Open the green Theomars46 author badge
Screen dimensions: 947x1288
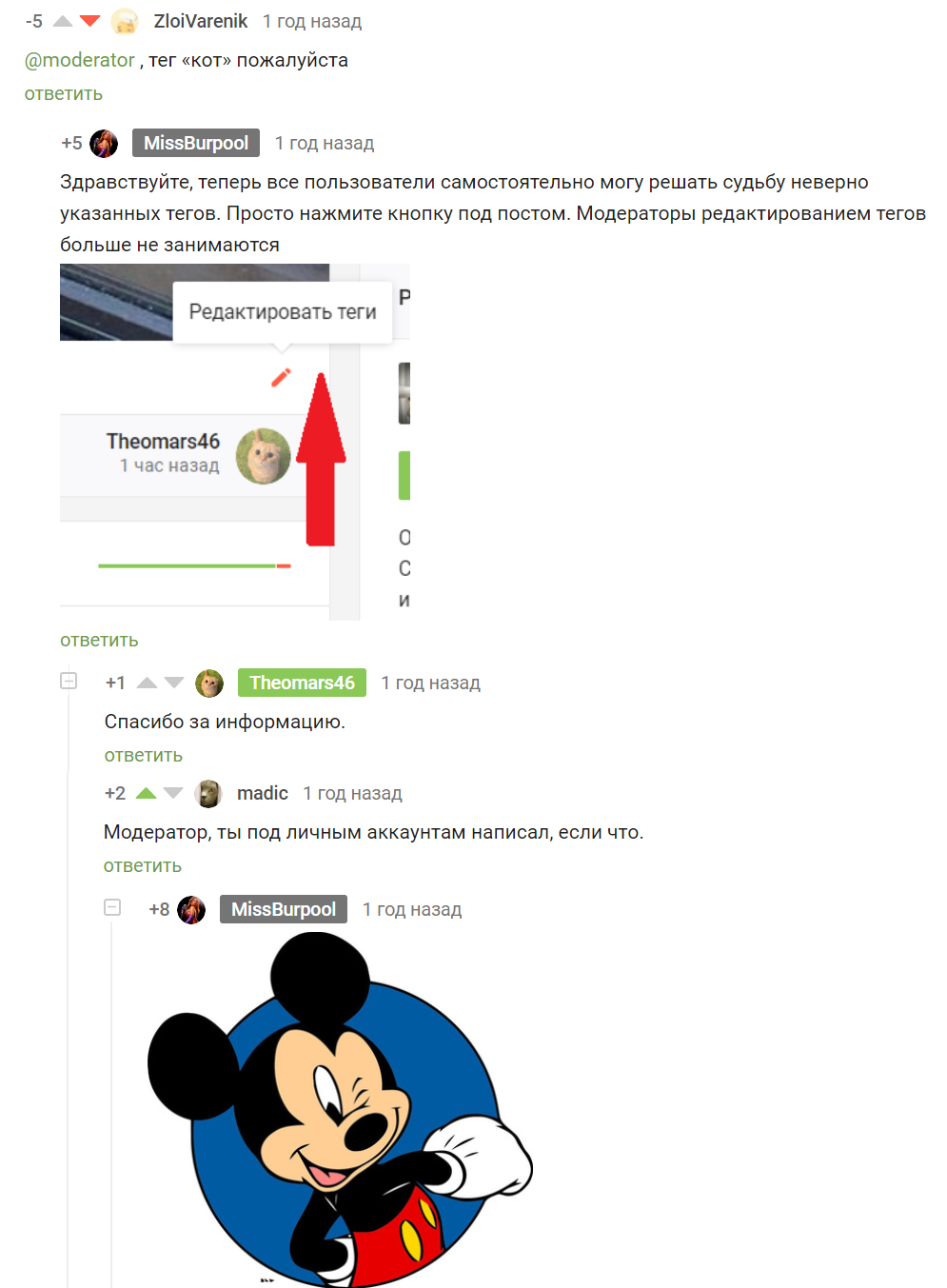[302, 683]
